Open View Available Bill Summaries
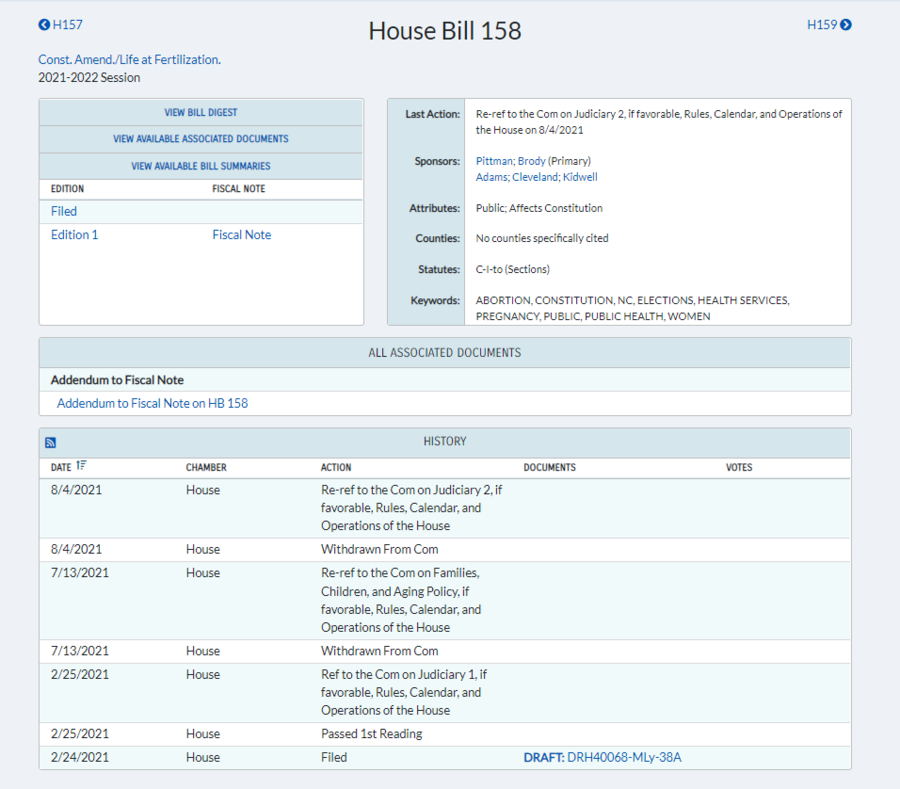The image size is (900, 789). coord(201,166)
